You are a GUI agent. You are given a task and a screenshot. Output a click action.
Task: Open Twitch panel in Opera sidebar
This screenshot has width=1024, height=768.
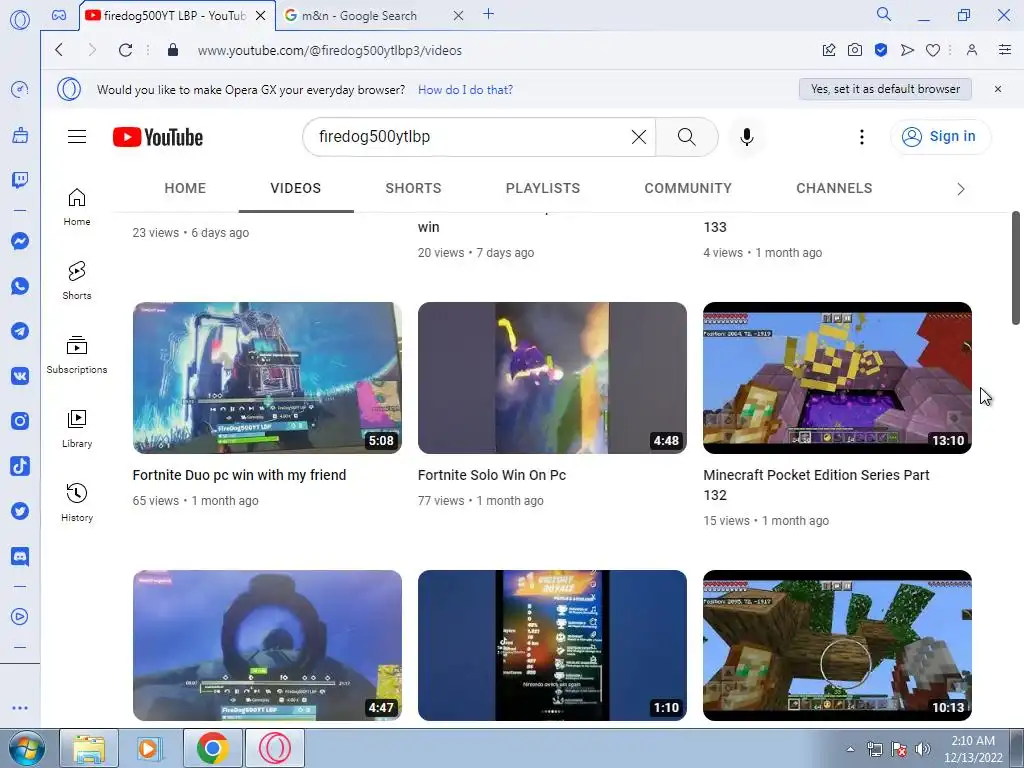click(20, 180)
